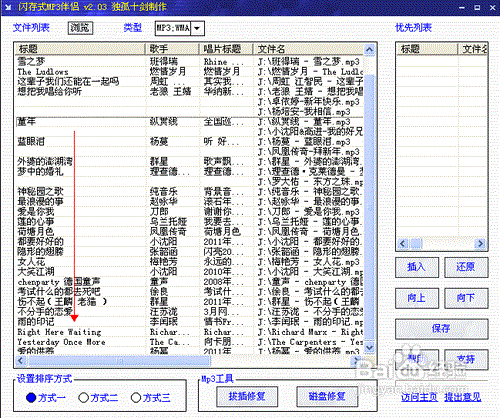Click the 插入 insert button
The image size is (500, 418).
coord(417,267)
